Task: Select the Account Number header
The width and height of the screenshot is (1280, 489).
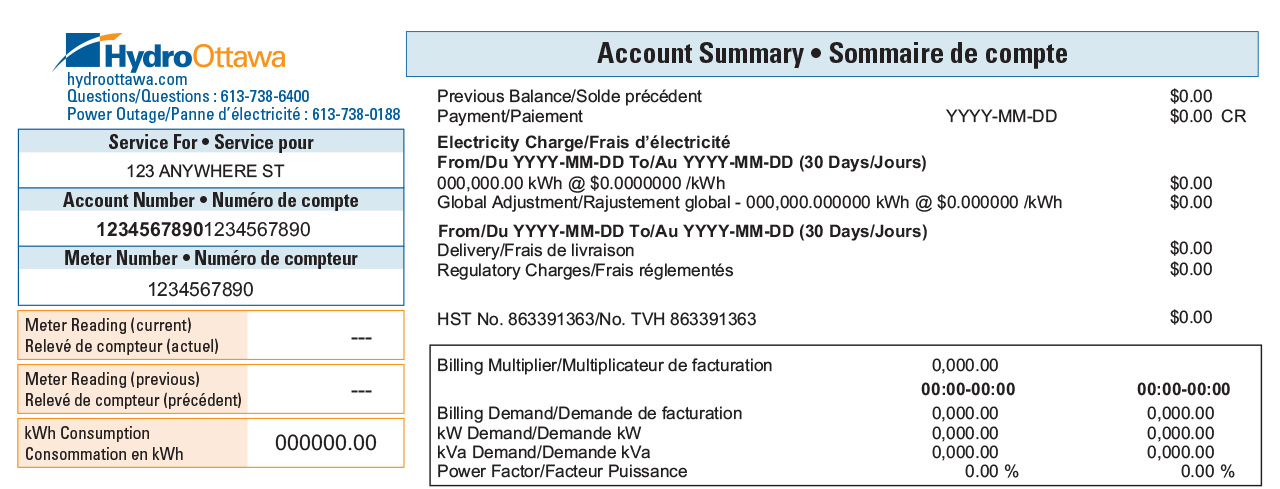Action: (211, 200)
